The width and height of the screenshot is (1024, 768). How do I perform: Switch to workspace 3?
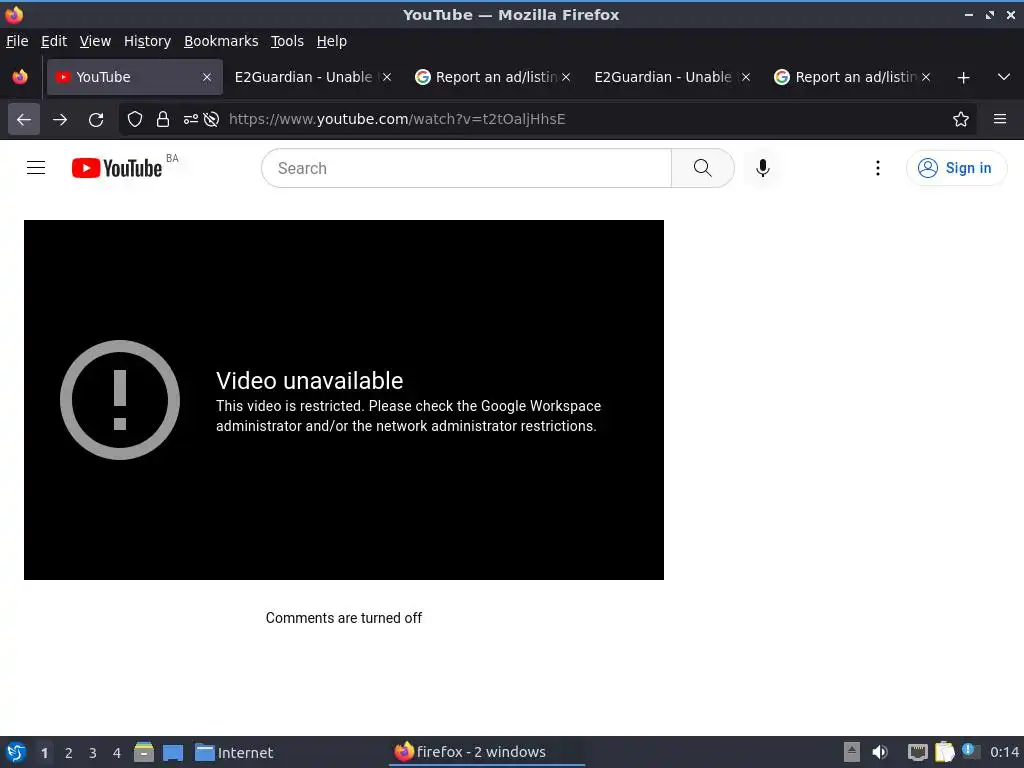tap(93, 753)
